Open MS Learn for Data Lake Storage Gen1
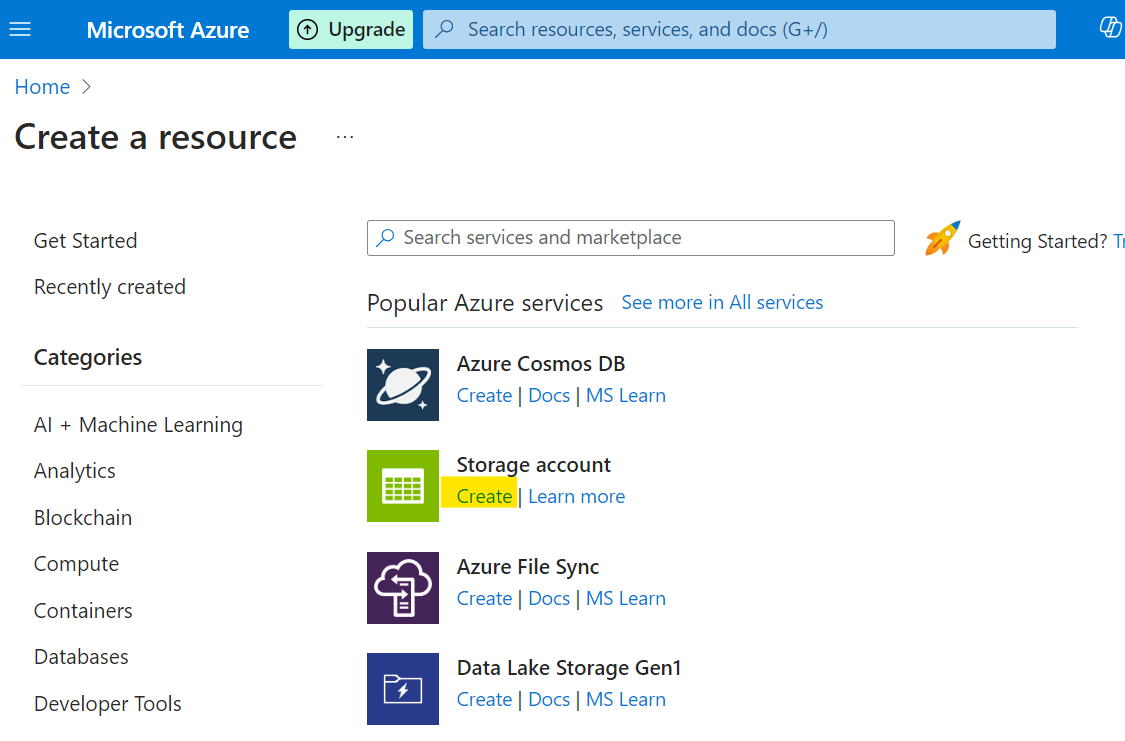Image resolution: width=1125 pixels, height=741 pixels. (x=626, y=699)
